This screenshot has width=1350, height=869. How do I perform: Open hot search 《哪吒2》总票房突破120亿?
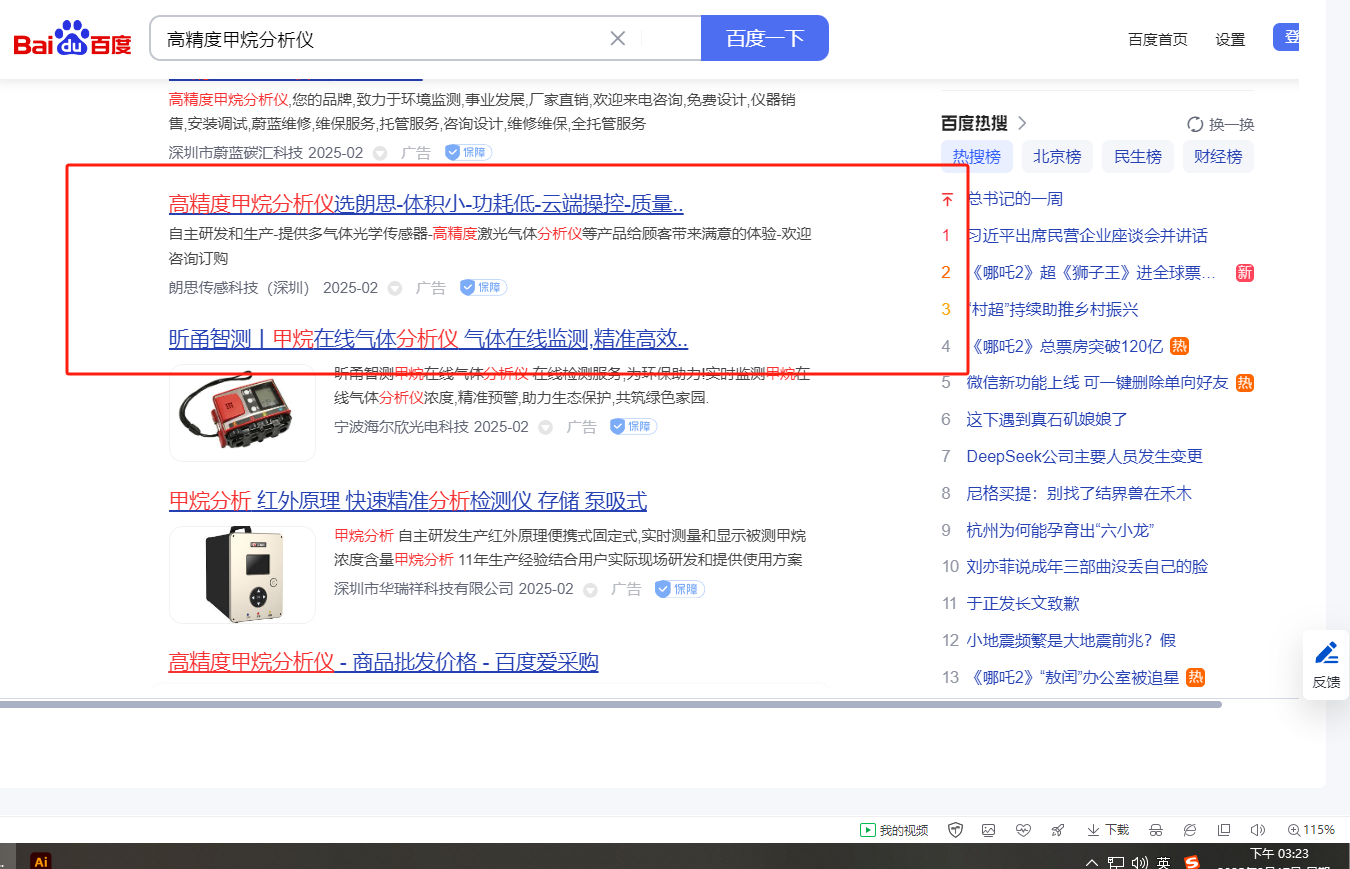[1065, 347]
